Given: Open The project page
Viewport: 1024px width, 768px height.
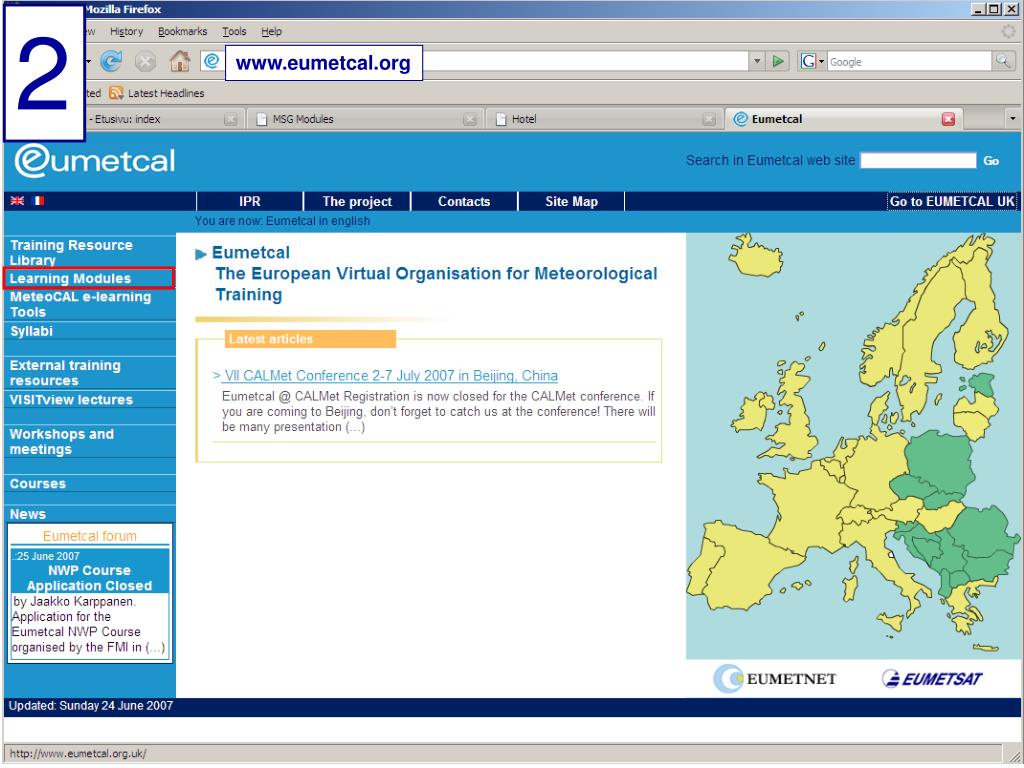Looking at the screenshot, I should pyautogui.click(x=357, y=201).
